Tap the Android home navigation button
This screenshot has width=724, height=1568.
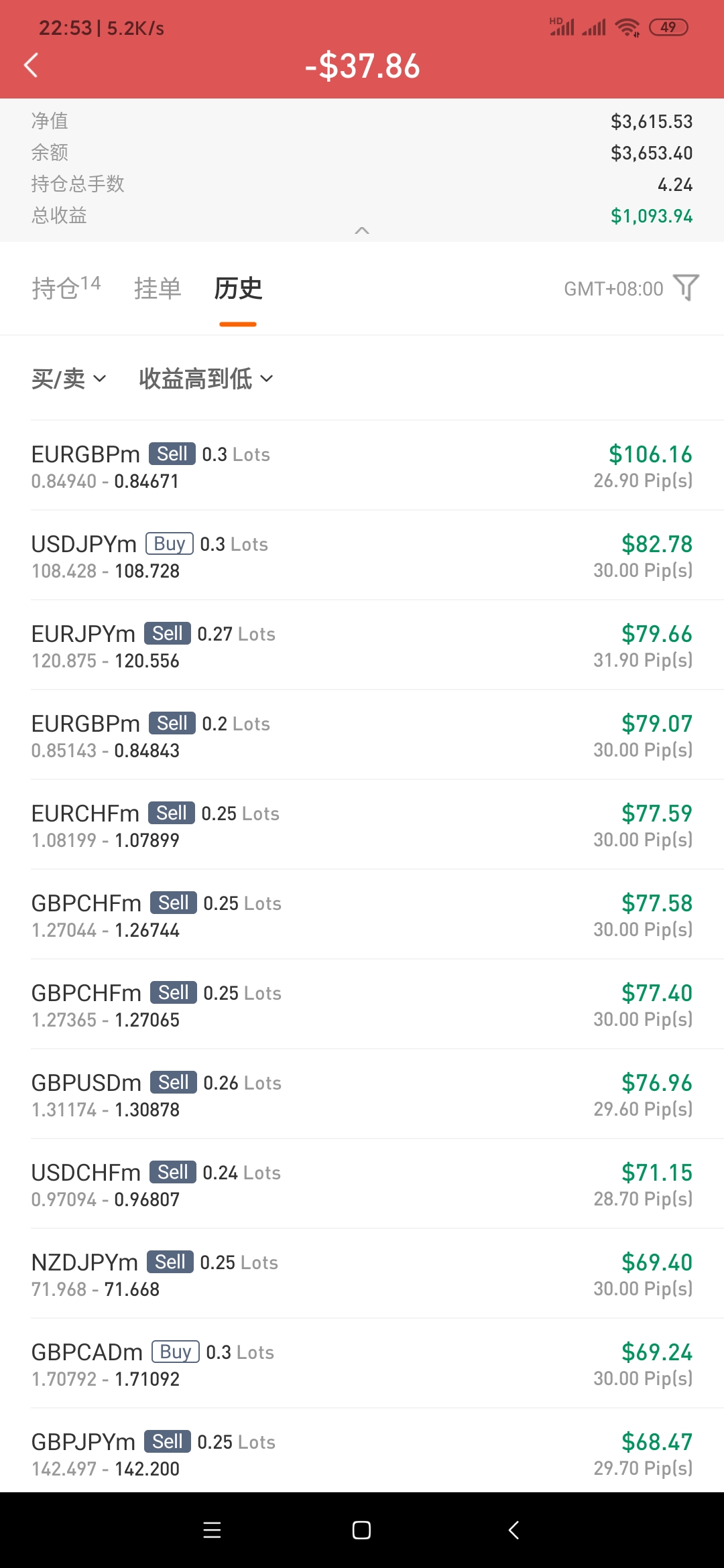point(361,1530)
